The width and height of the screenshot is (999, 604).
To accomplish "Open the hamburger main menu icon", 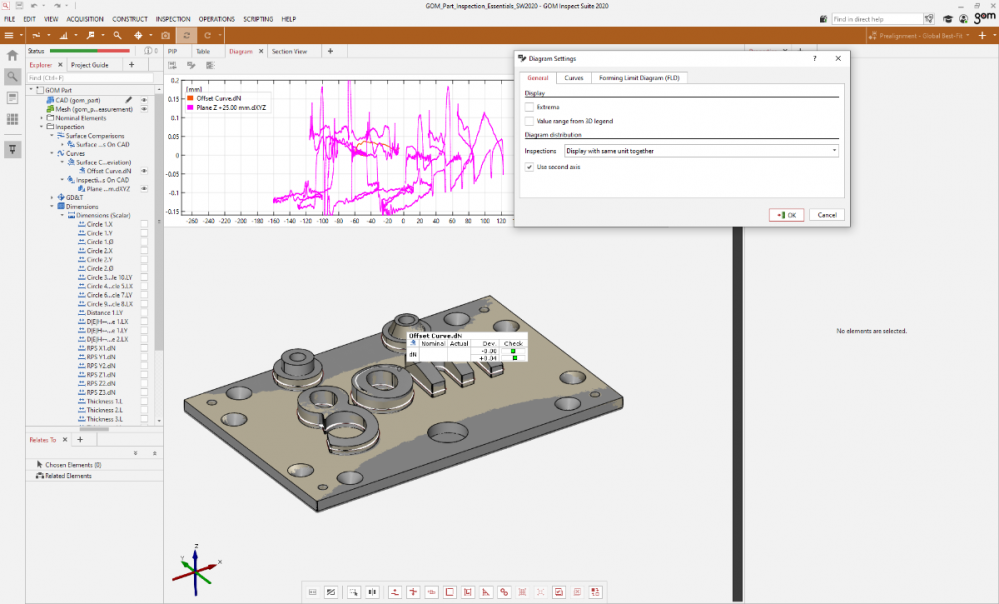I will (9, 36).
